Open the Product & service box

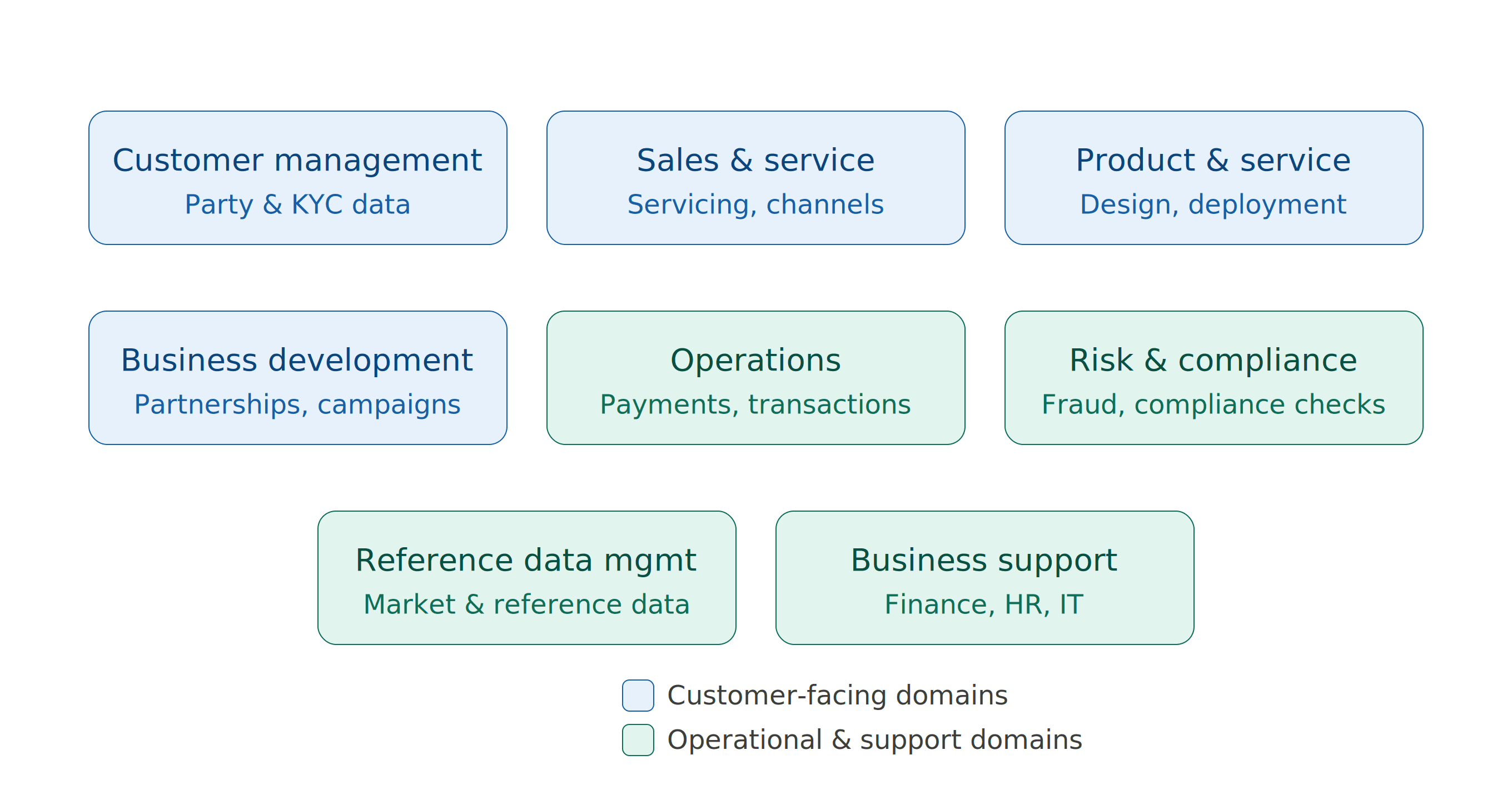click(x=1213, y=178)
